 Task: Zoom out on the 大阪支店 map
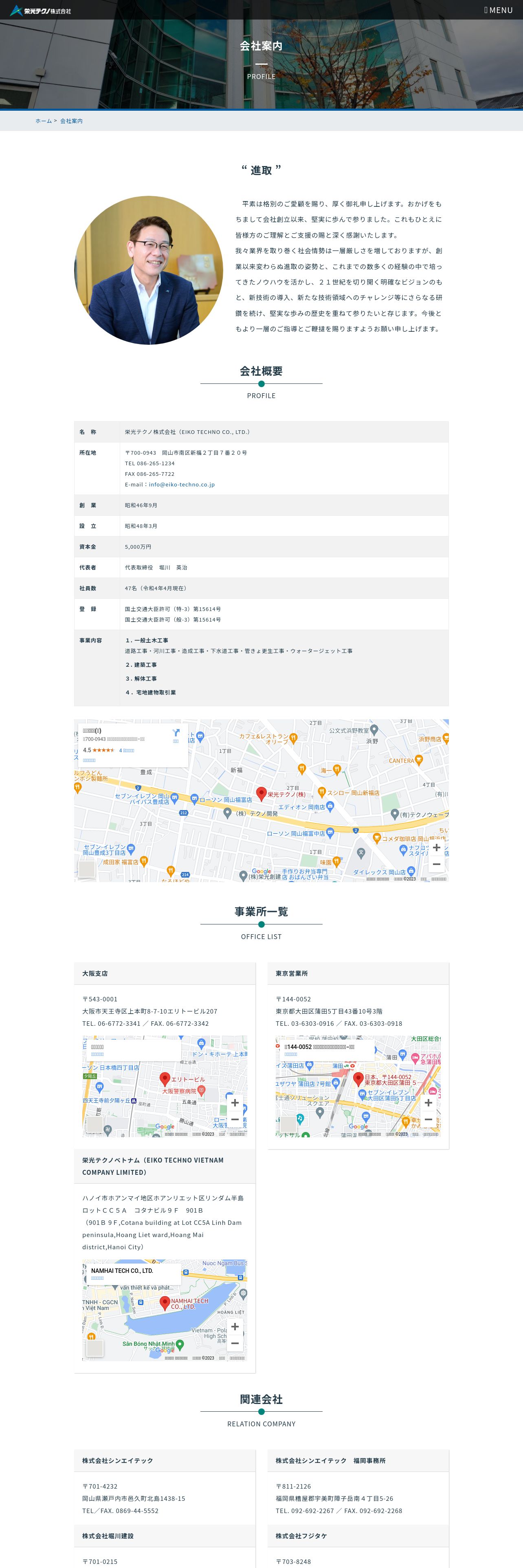pyautogui.click(x=235, y=1119)
